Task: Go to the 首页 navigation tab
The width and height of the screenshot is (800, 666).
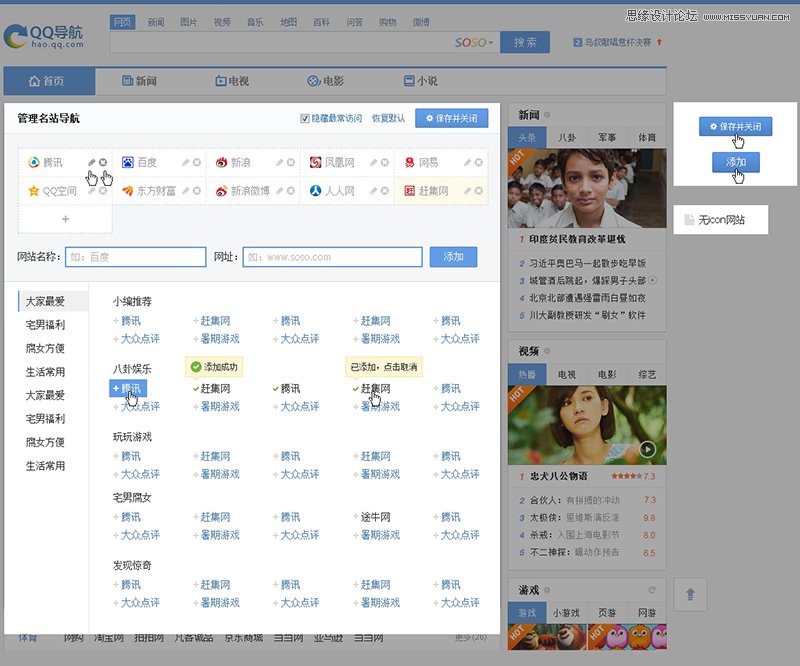Action: (49, 81)
